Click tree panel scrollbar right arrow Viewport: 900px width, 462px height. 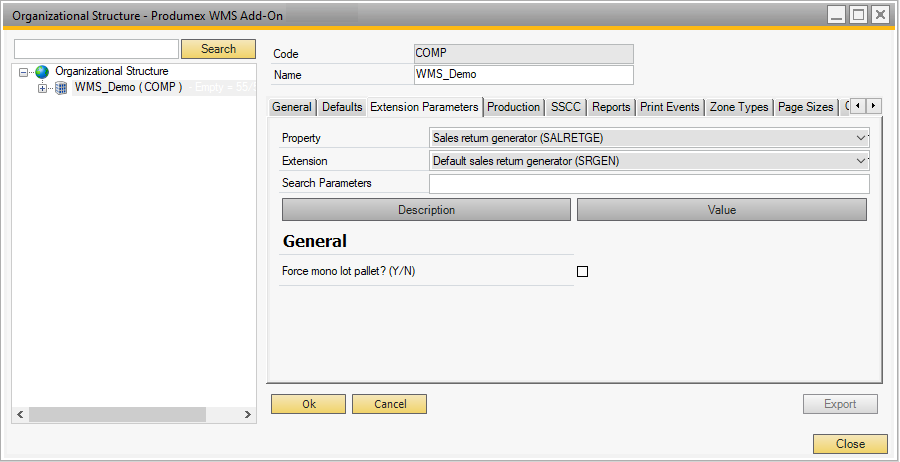click(x=248, y=414)
